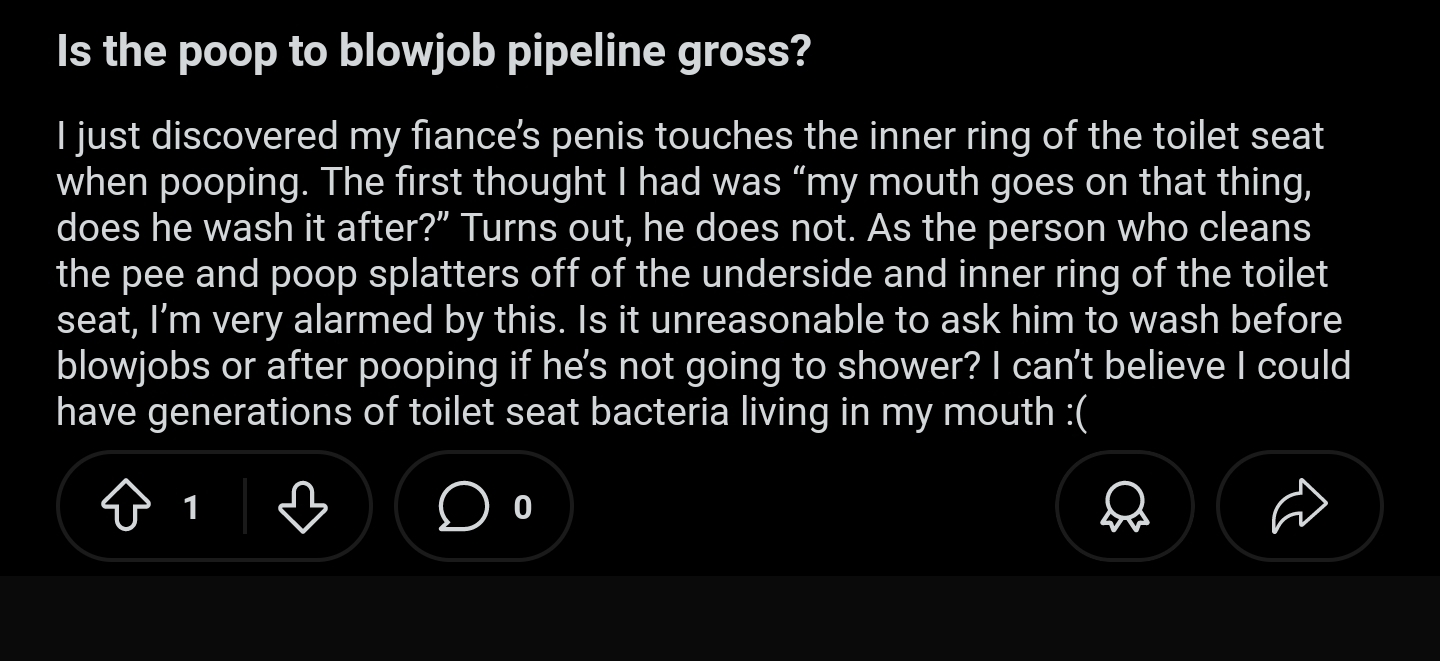Click the word "Is" starting the title

[74, 51]
